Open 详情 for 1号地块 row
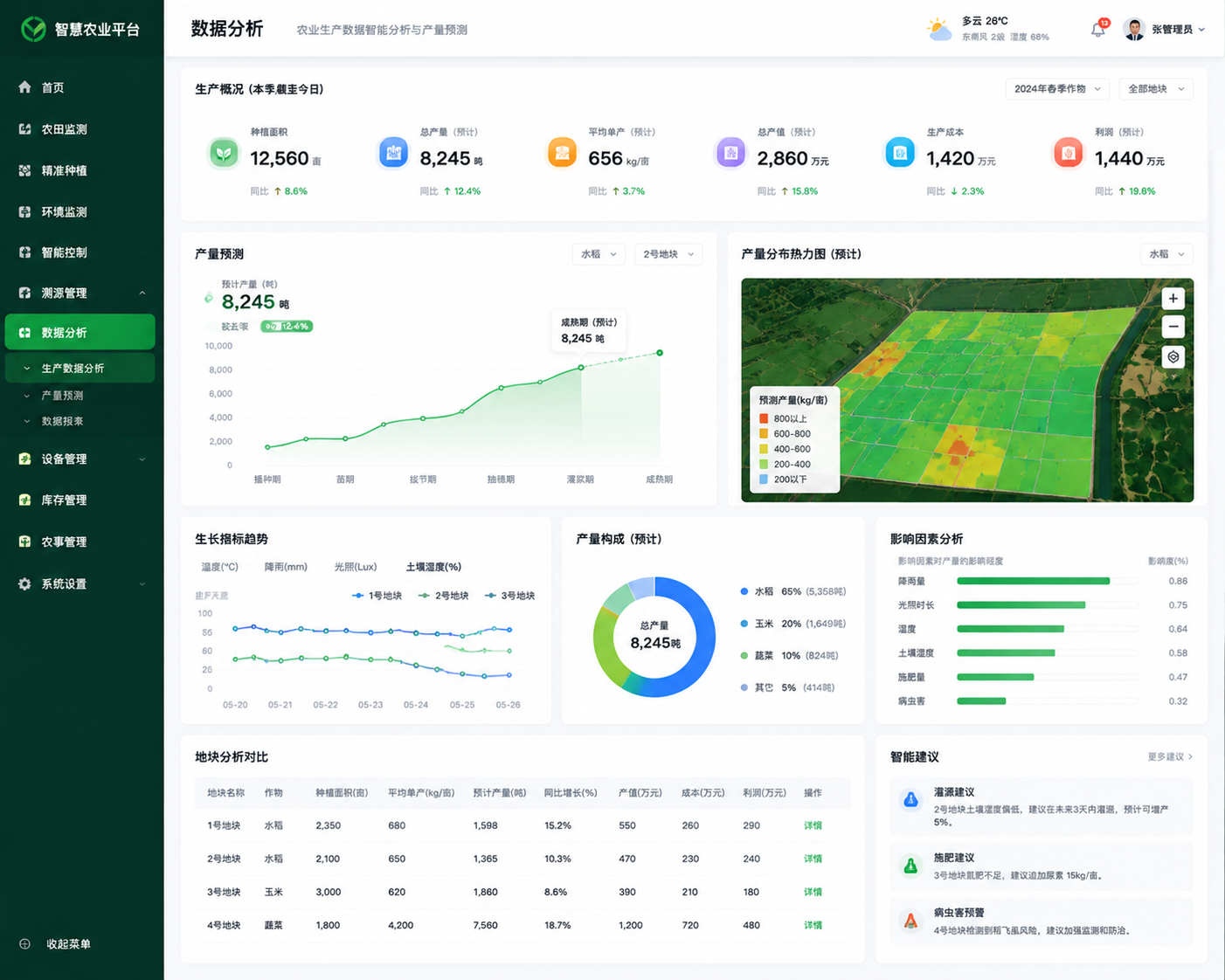This screenshot has height=980, width=1225. (813, 825)
